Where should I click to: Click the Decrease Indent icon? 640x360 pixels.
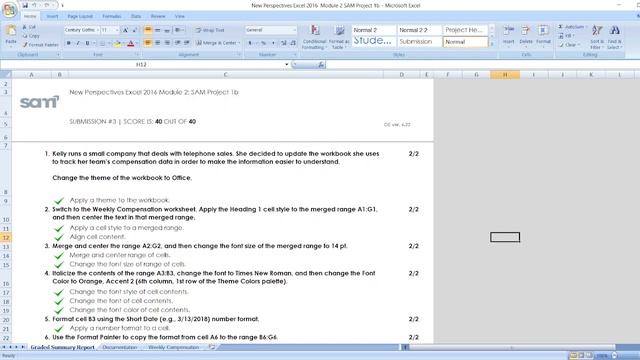178,43
